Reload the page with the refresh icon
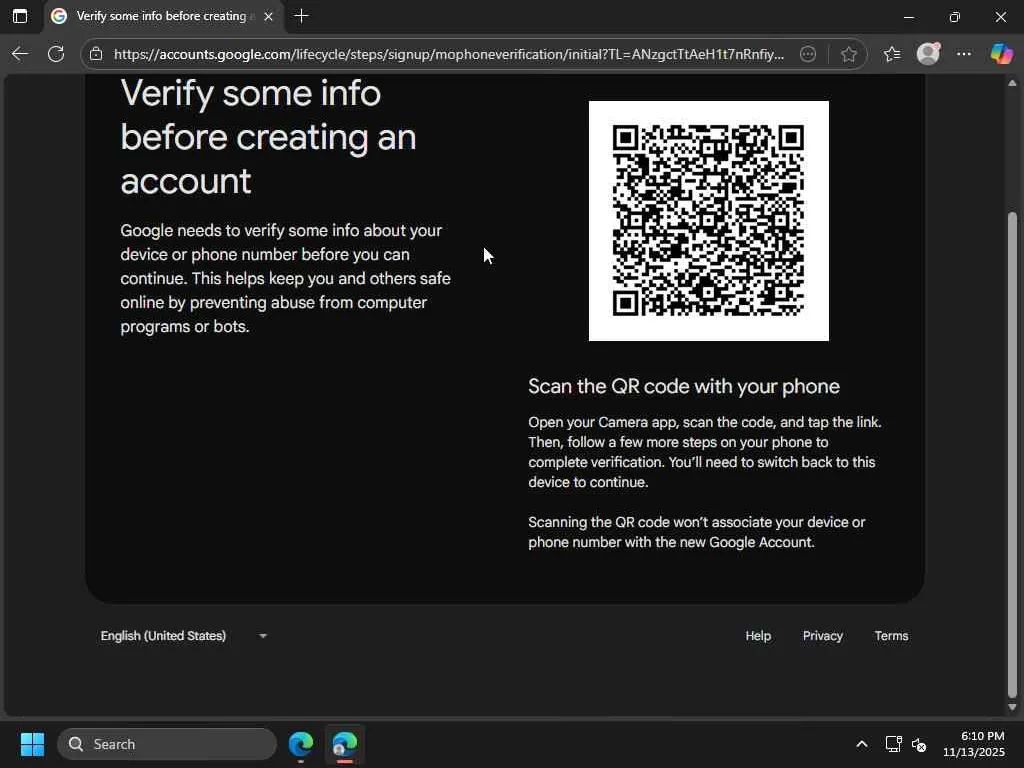The height and width of the screenshot is (768, 1024). [x=56, y=54]
